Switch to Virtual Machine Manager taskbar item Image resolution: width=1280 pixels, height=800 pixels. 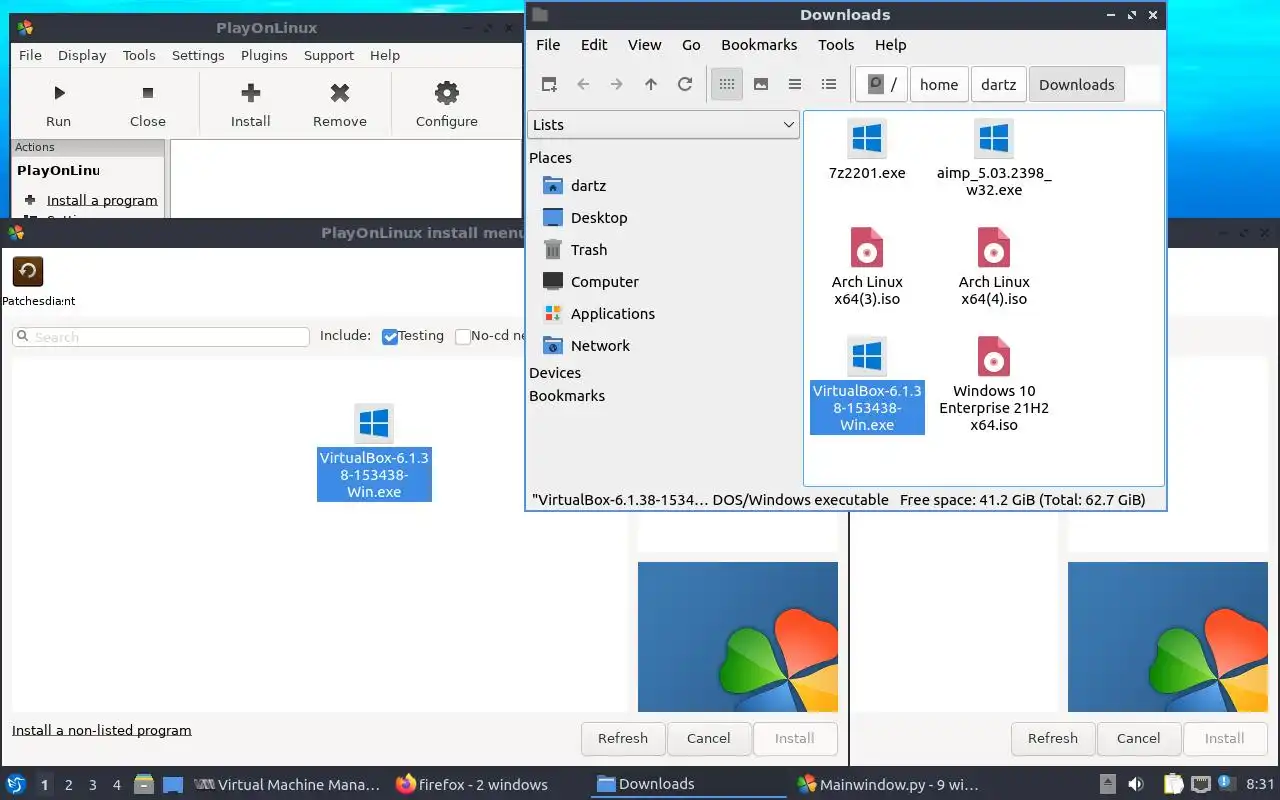pos(288,785)
